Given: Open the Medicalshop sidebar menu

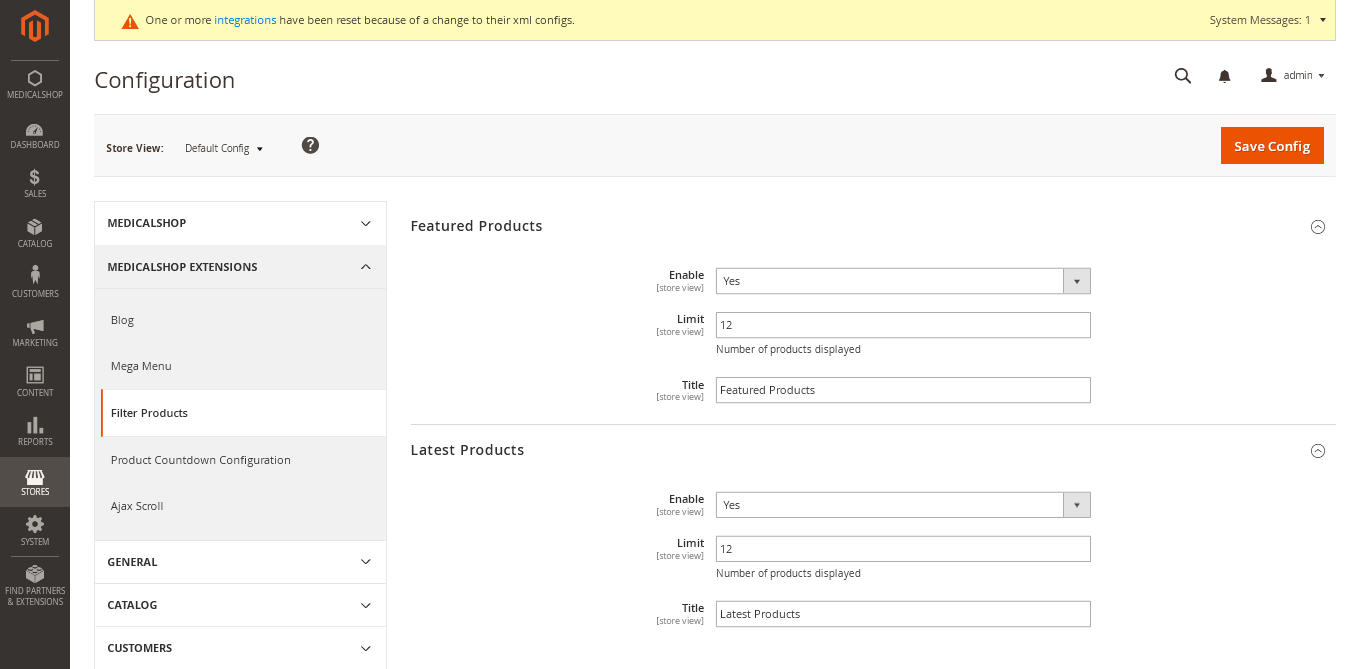Looking at the screenshot, I should pos(35,84).
